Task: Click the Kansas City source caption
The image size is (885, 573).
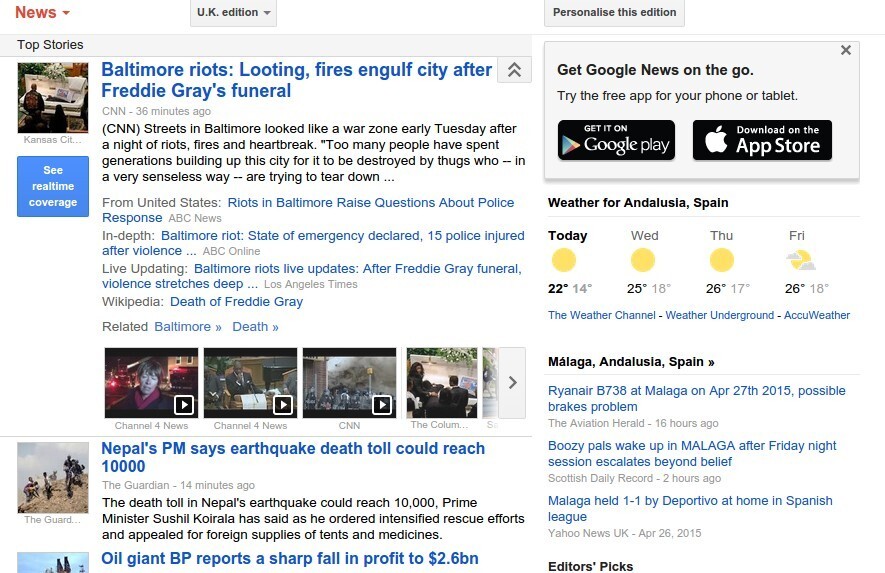Action: pos(52,139)
